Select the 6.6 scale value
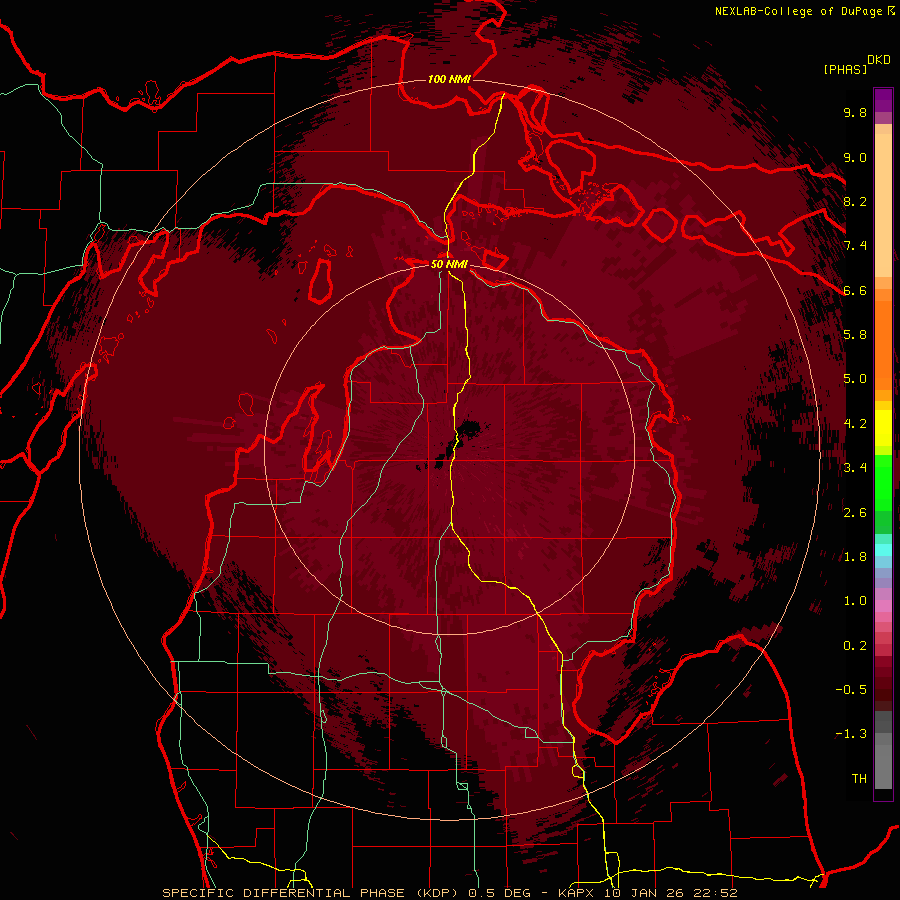Viewport: 900px width, 900px height. pos(855,290)
